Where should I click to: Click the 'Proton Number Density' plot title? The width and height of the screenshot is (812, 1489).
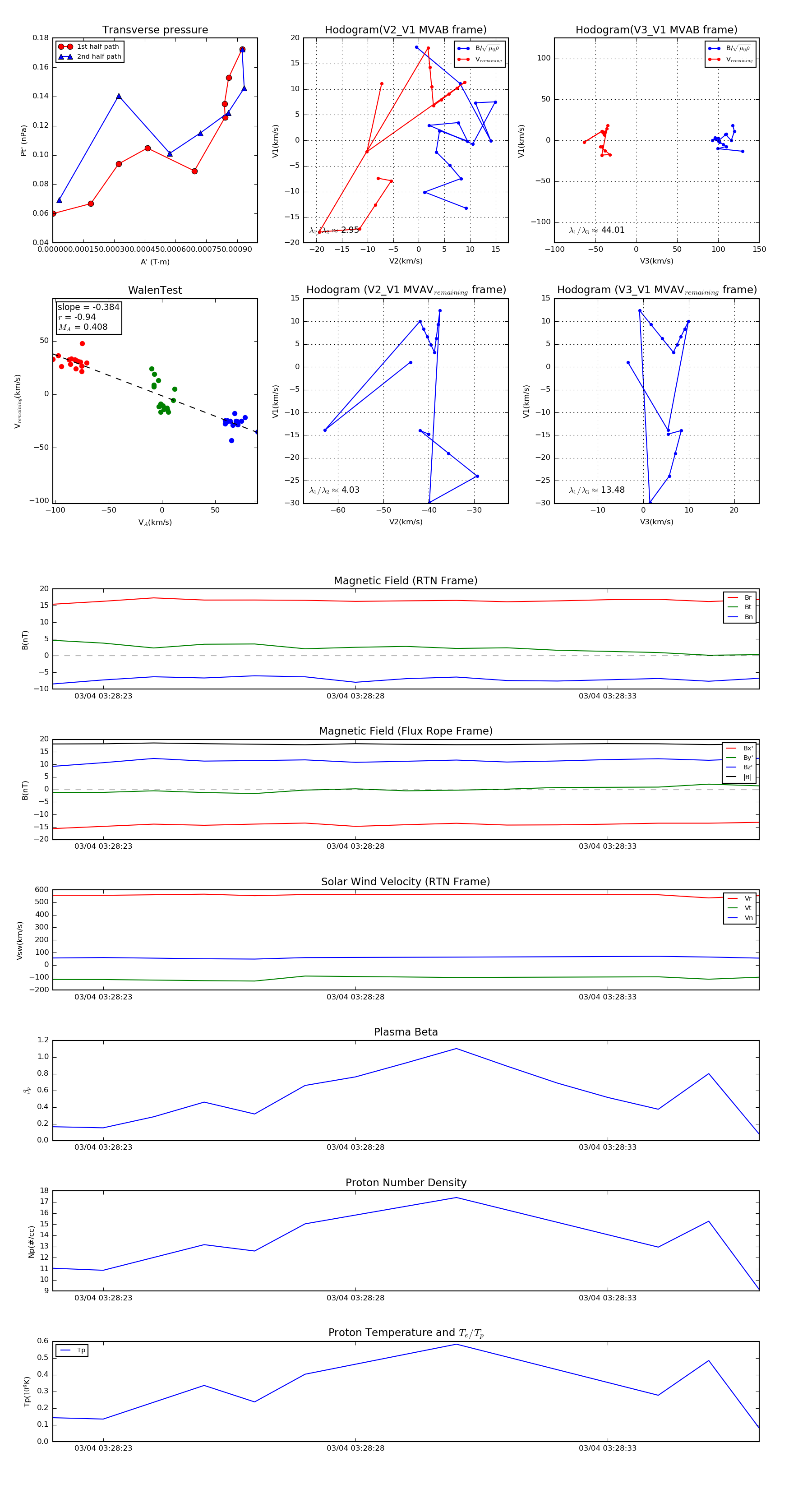click(x=406, y=1183)
